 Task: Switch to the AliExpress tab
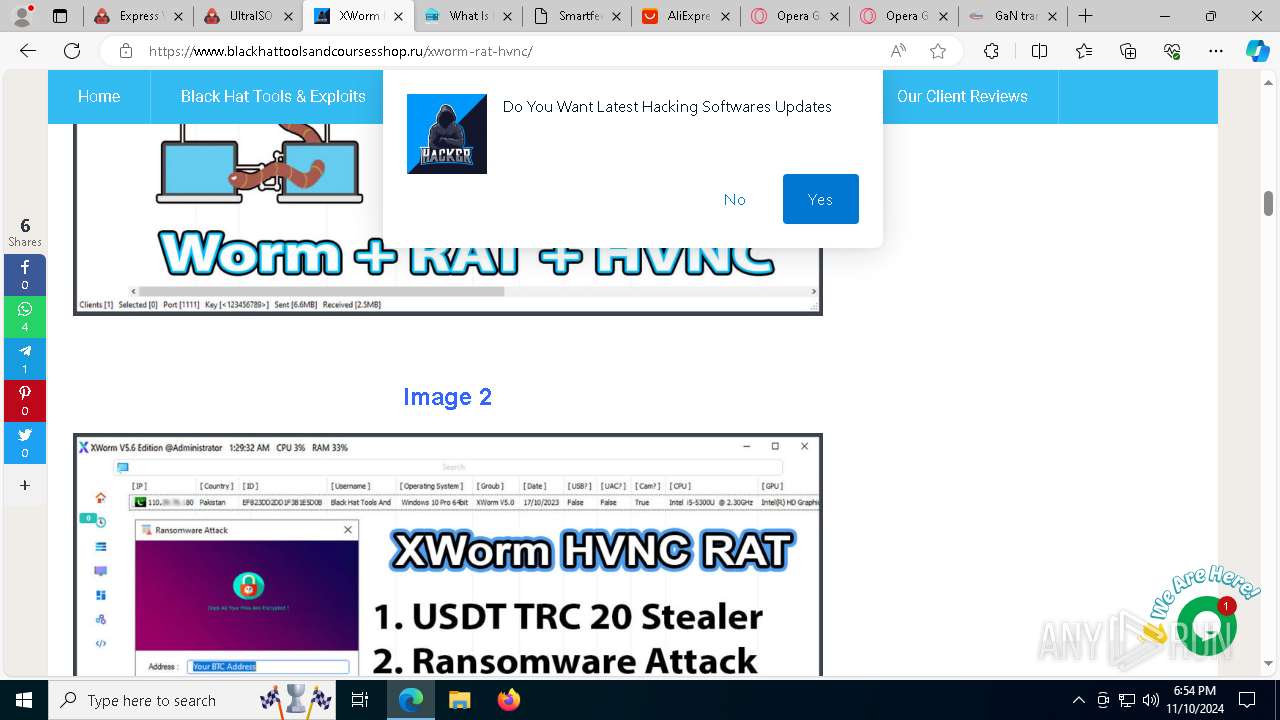pyautogui.click(x=688, y=16)
